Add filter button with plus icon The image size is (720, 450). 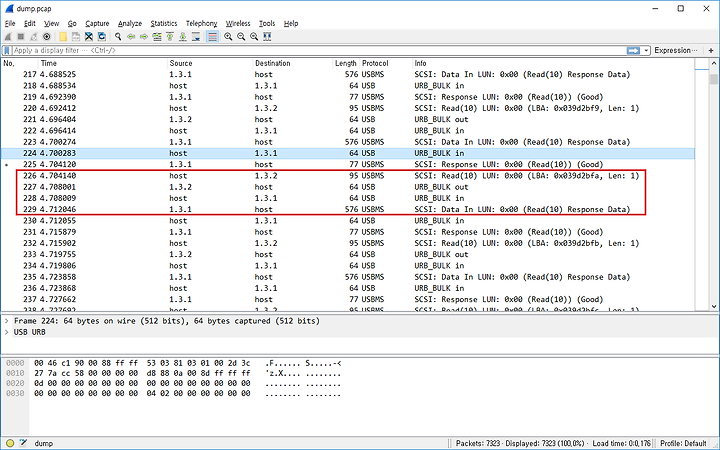(711, 51)
